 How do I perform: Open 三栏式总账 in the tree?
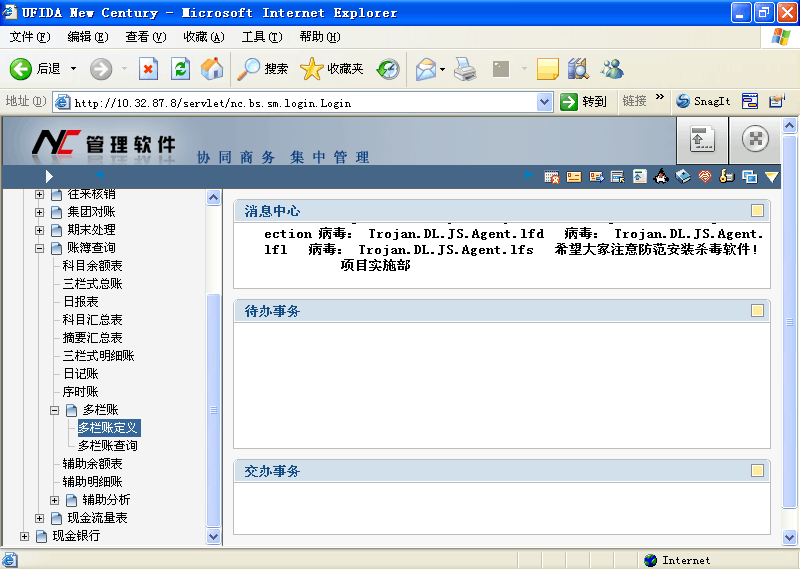92,284
